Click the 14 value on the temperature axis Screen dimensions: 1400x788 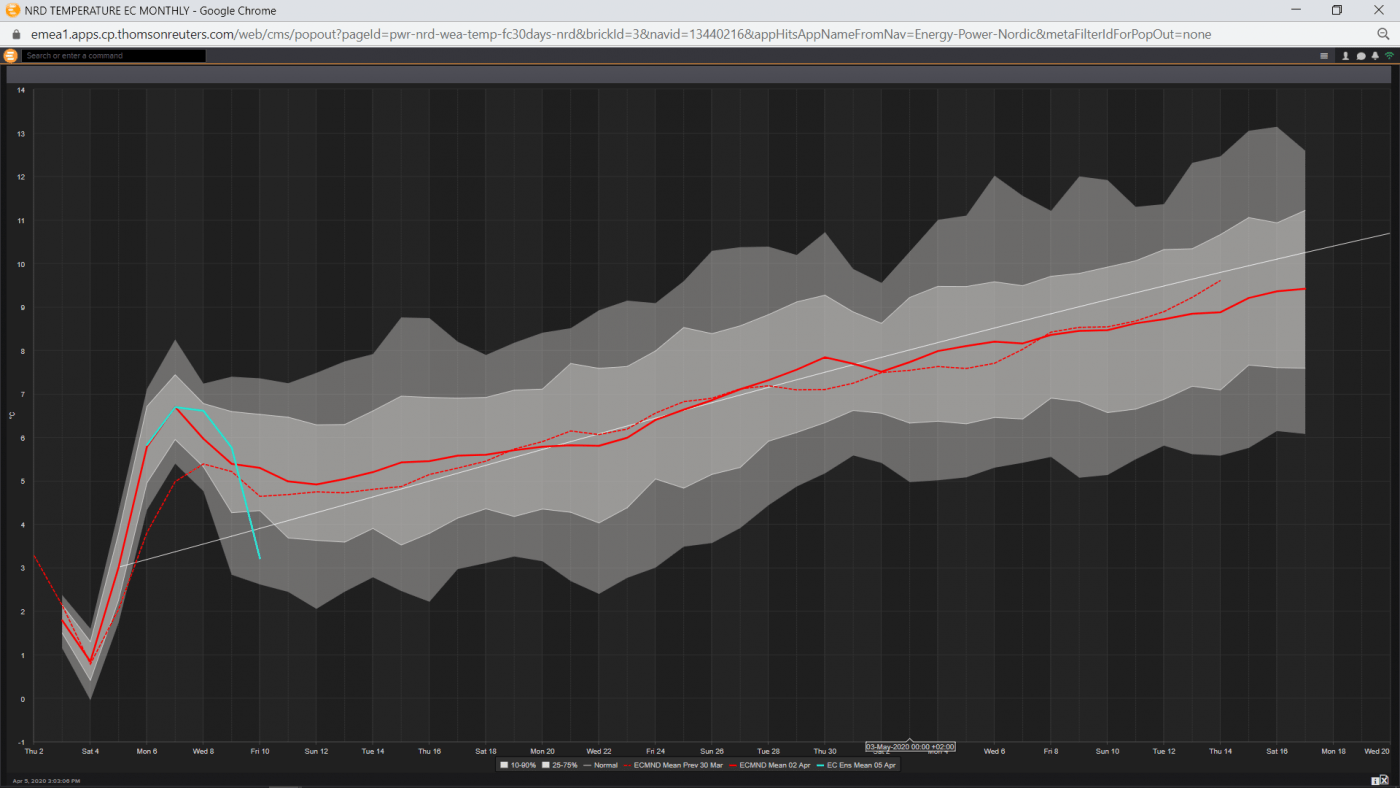coord(21,90)
